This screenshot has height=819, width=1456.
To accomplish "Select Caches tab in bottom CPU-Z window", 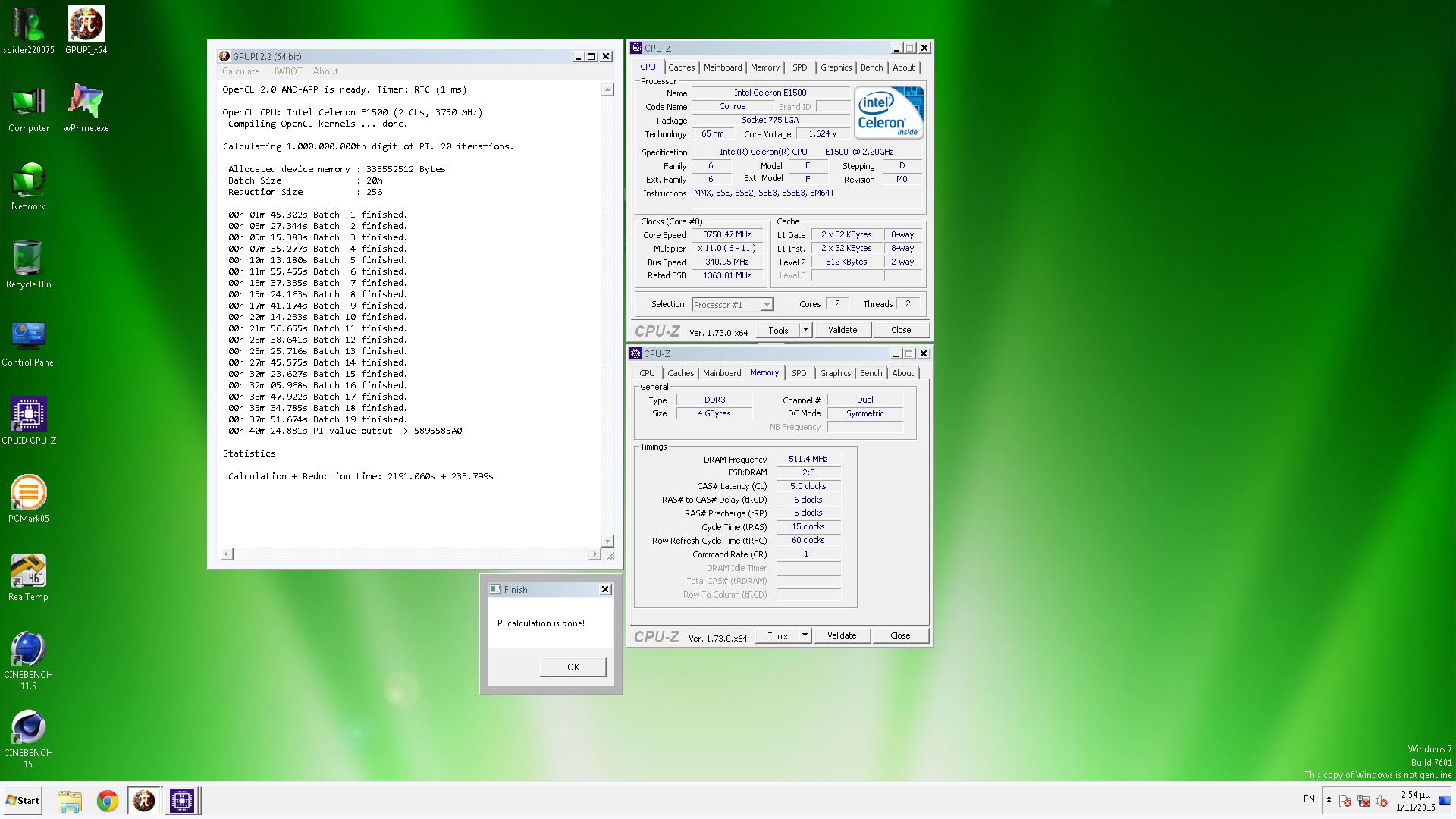I will click(680, 373).
